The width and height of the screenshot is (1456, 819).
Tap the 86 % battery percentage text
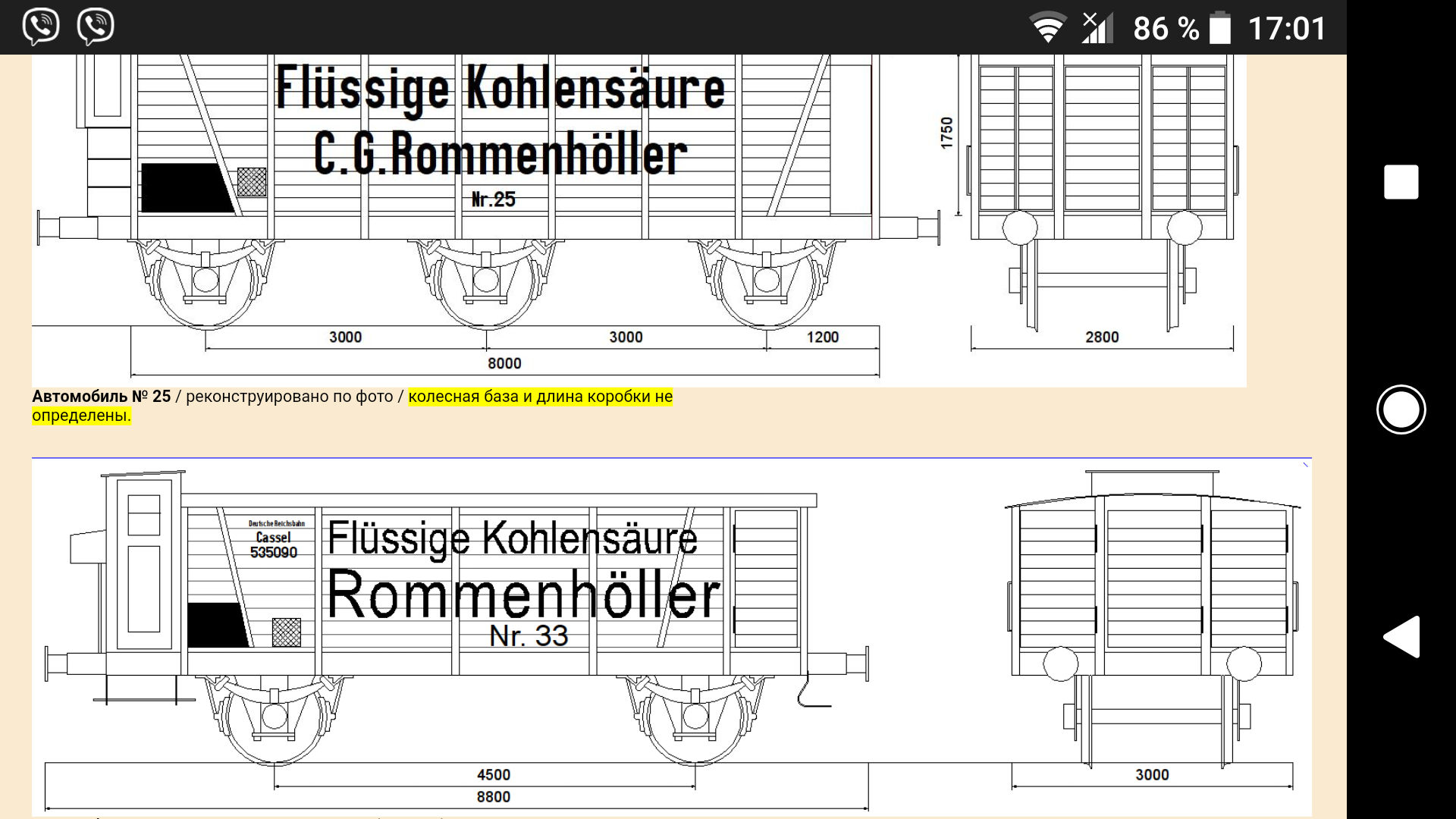pyautogui.click(x=1166, y=29)
